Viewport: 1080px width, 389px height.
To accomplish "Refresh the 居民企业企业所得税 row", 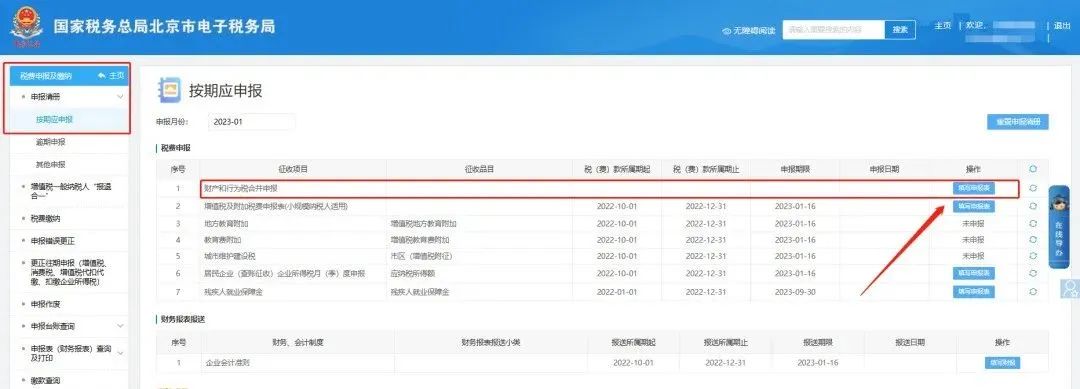I will click(1032, 273).
